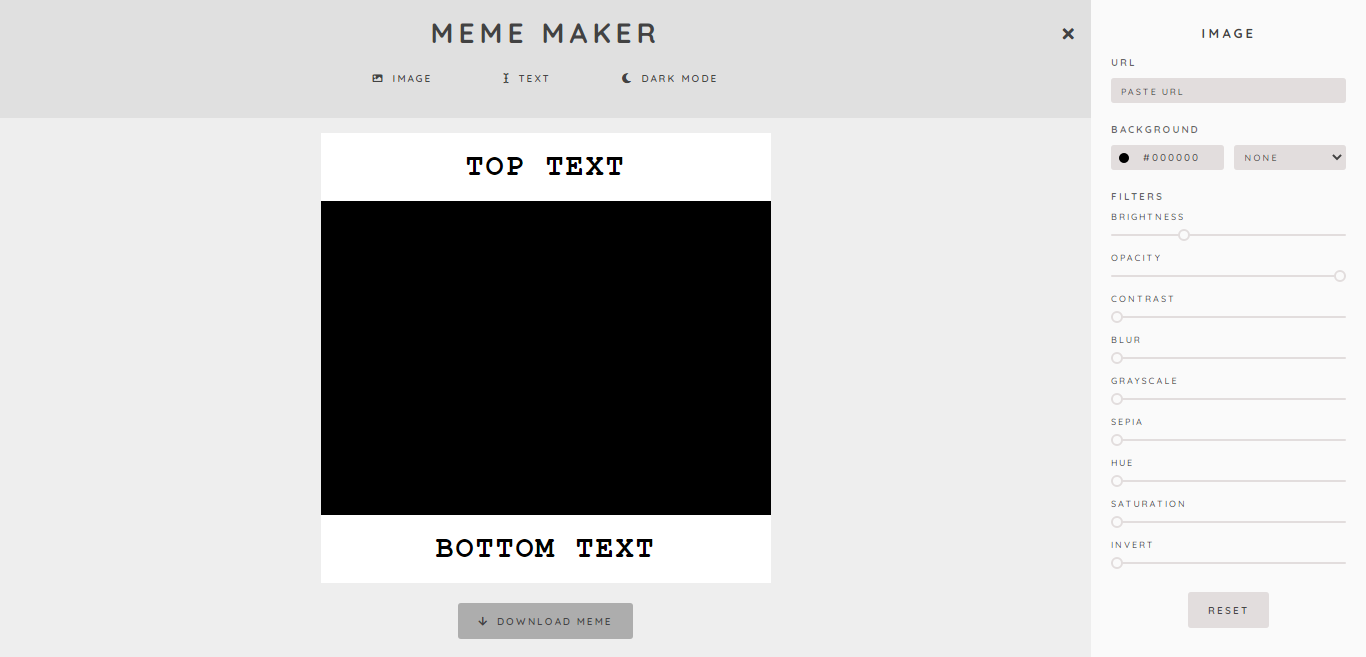Close the Image side panel
Screen dimensions: 1366x657
click(1068, 34)
